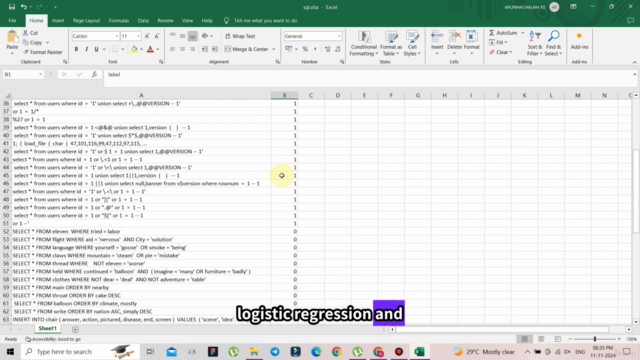The image size is (640, 360).
Task: Click the Percent Style icon
Action: pyautogui.click(x=305, y=49)
